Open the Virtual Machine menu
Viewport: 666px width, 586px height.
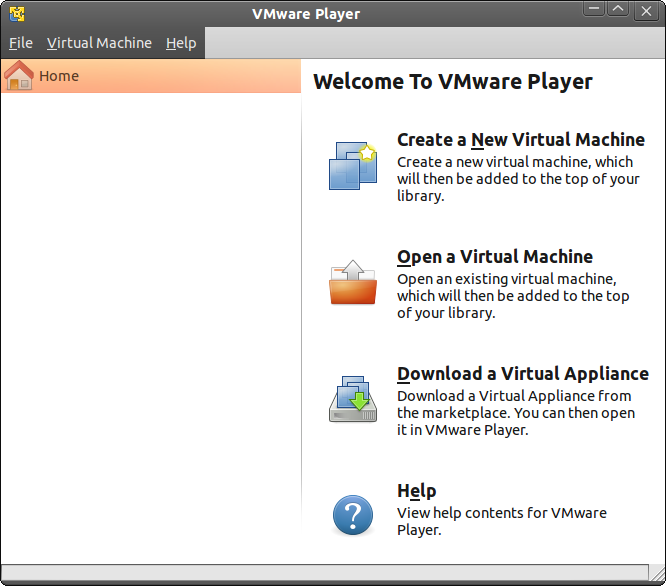pos(99,43)
